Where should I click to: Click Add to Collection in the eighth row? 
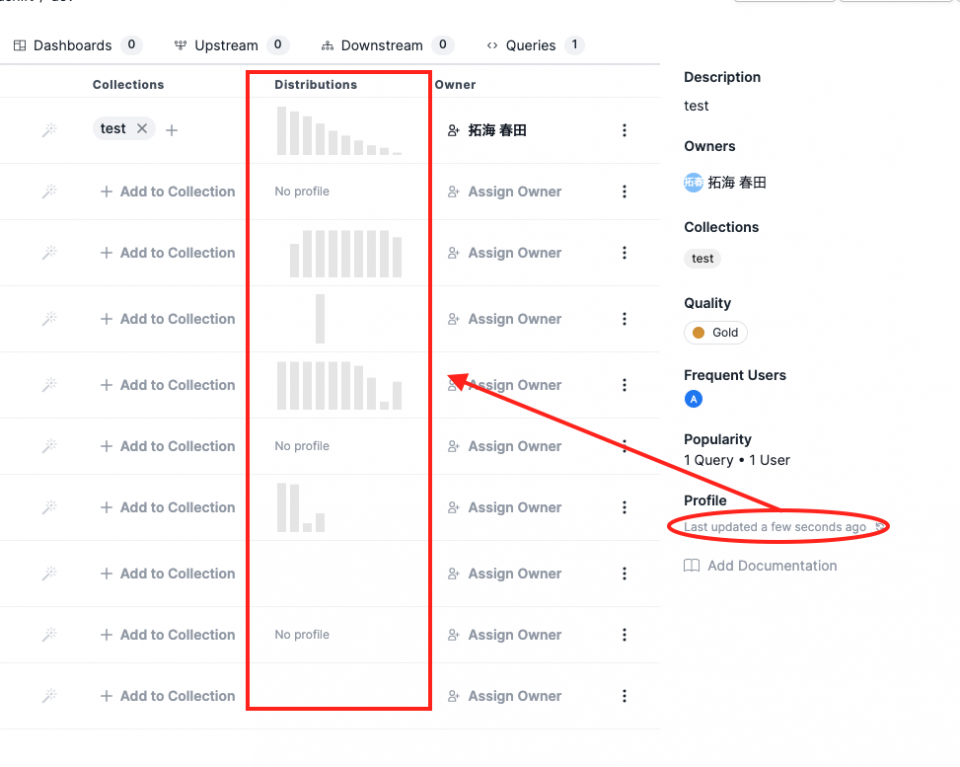[168, 574]
